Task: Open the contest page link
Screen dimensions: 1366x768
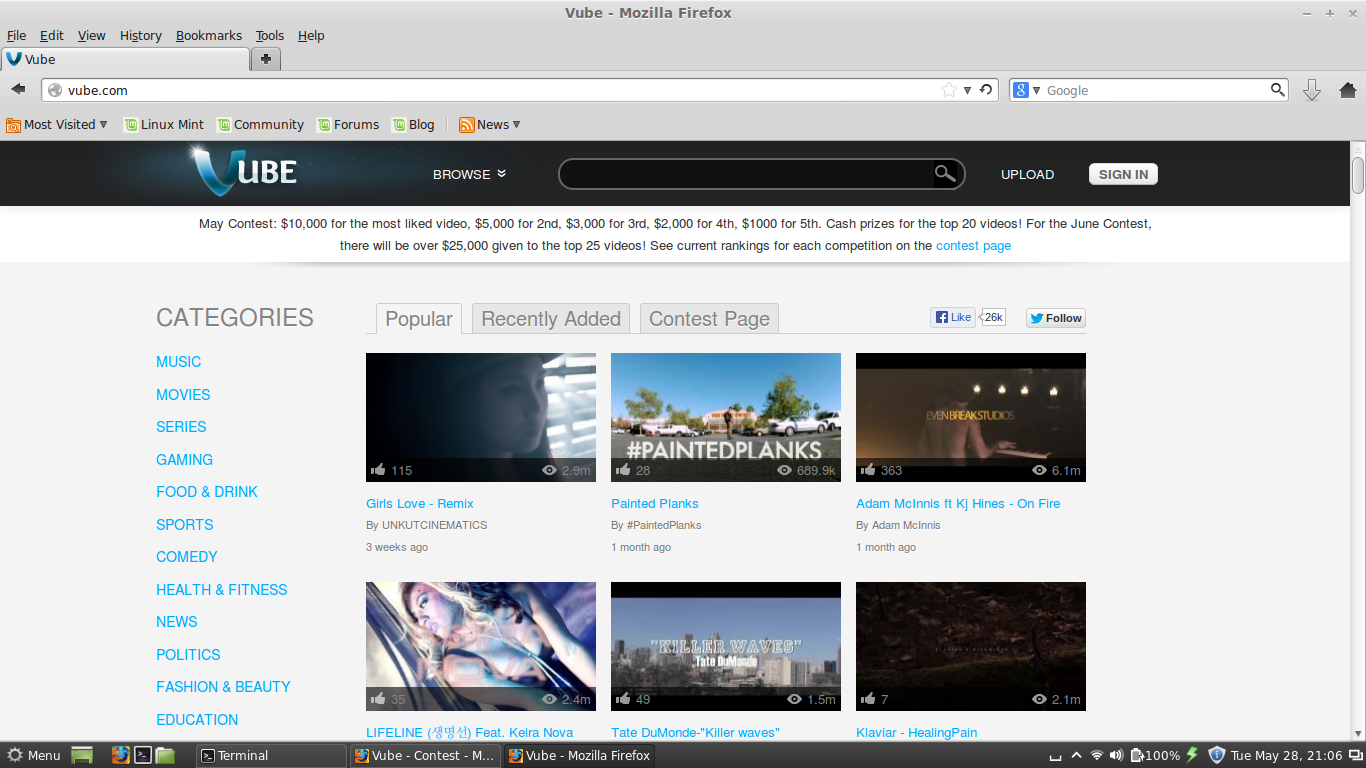Action: point(973,246)
